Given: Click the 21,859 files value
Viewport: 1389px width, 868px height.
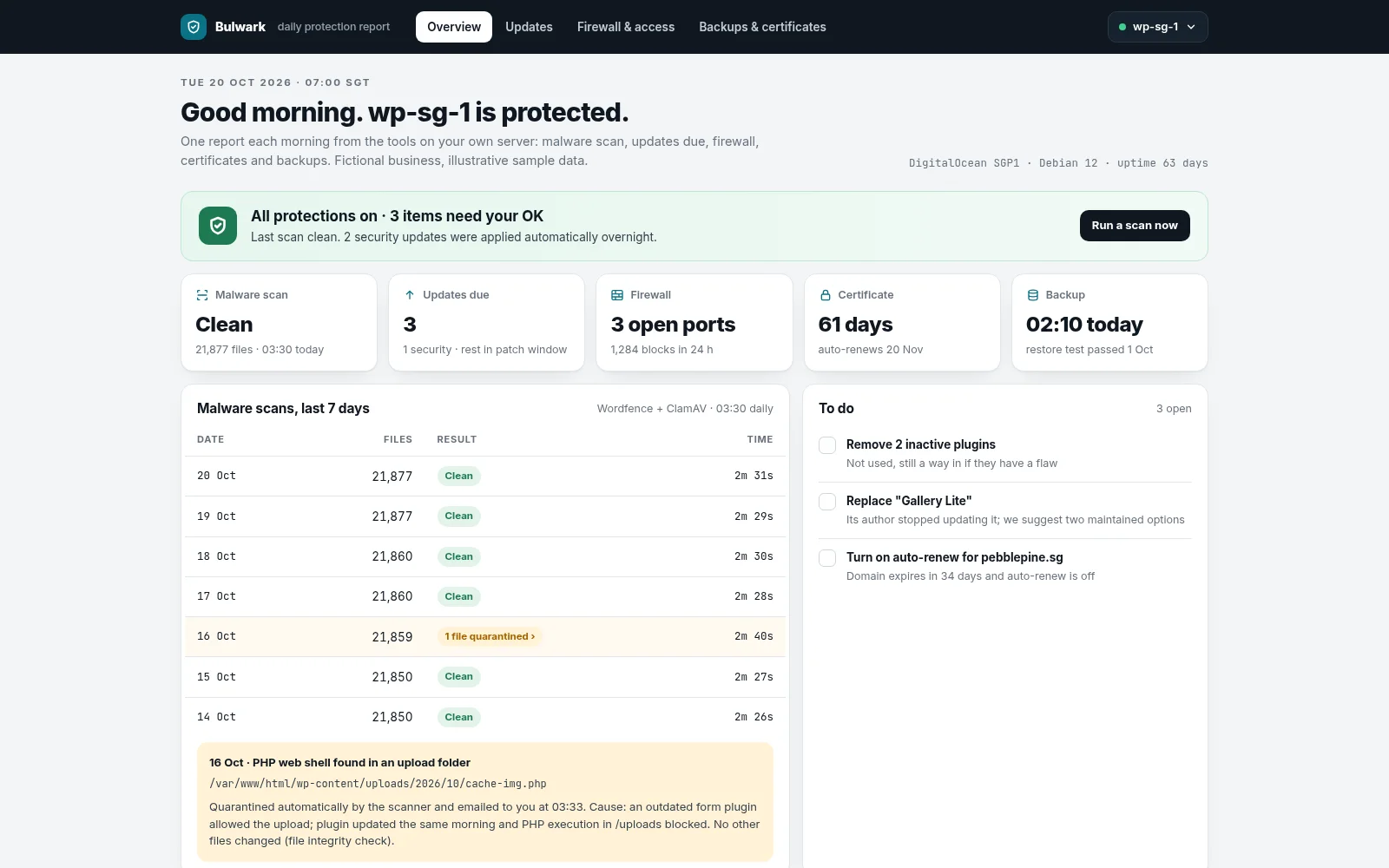Looking at the screenshot, I should tap(392, 637).
